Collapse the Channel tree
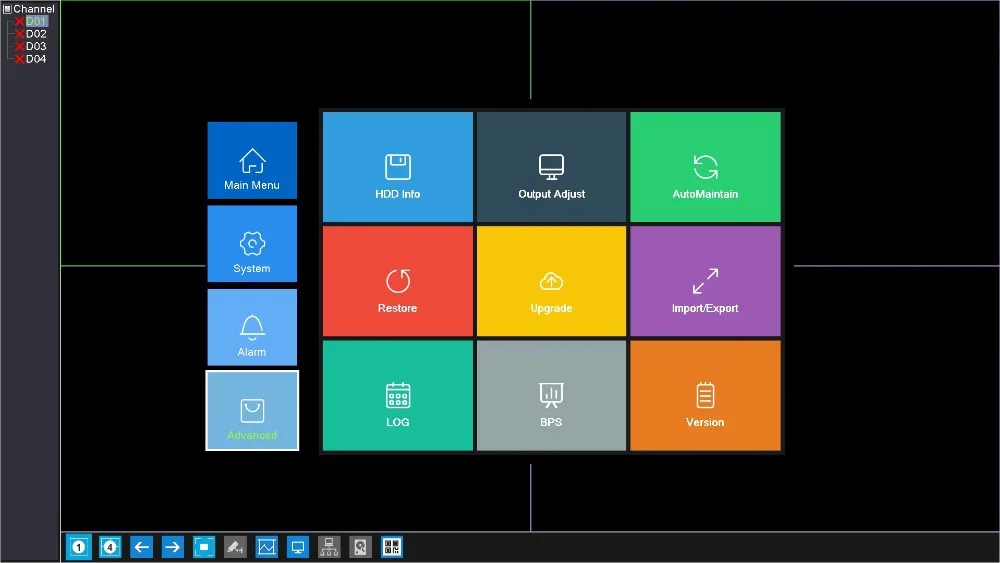 click(7, 9)
